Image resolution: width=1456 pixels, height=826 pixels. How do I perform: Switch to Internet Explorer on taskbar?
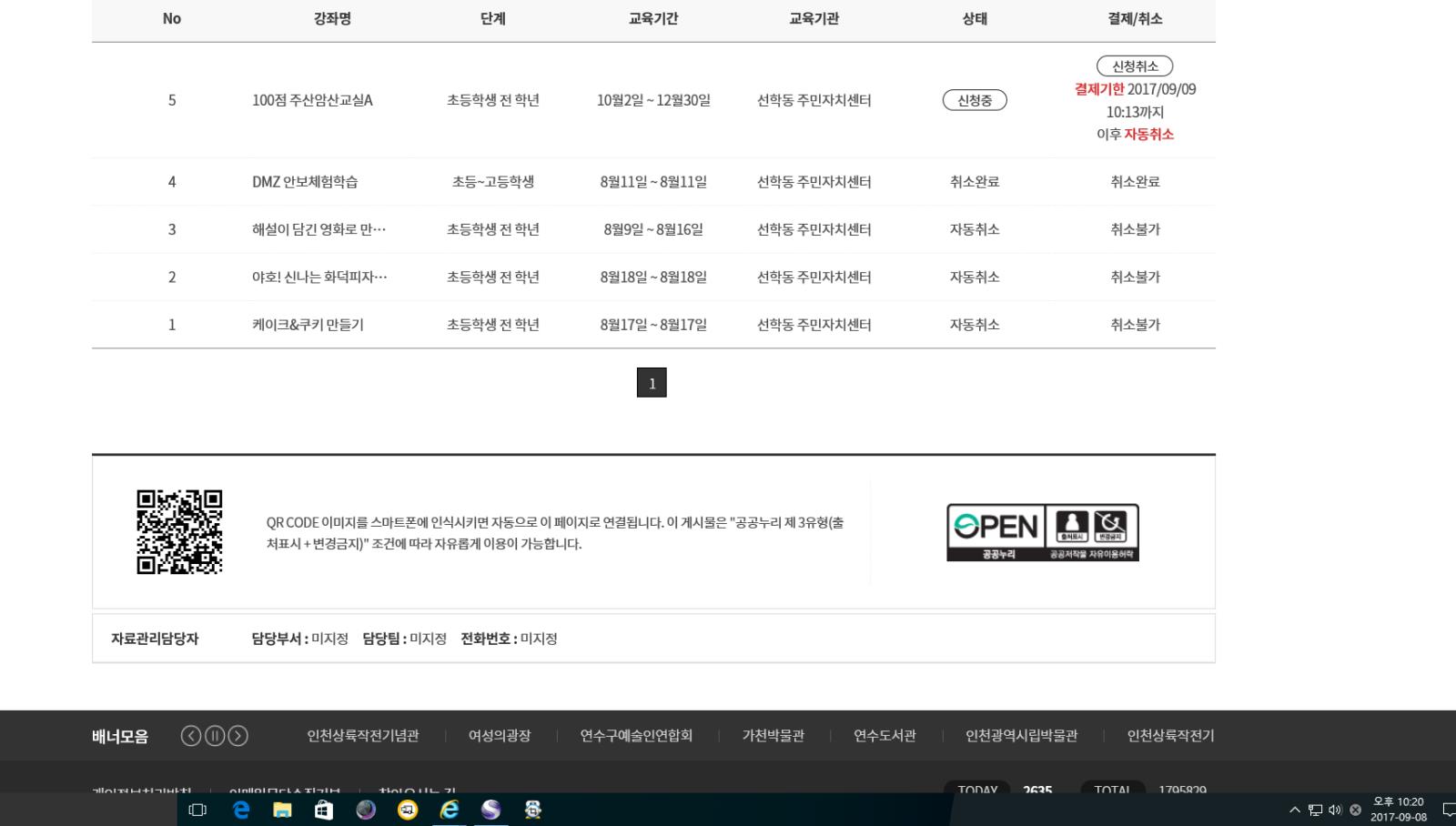(x=450, y=810)
